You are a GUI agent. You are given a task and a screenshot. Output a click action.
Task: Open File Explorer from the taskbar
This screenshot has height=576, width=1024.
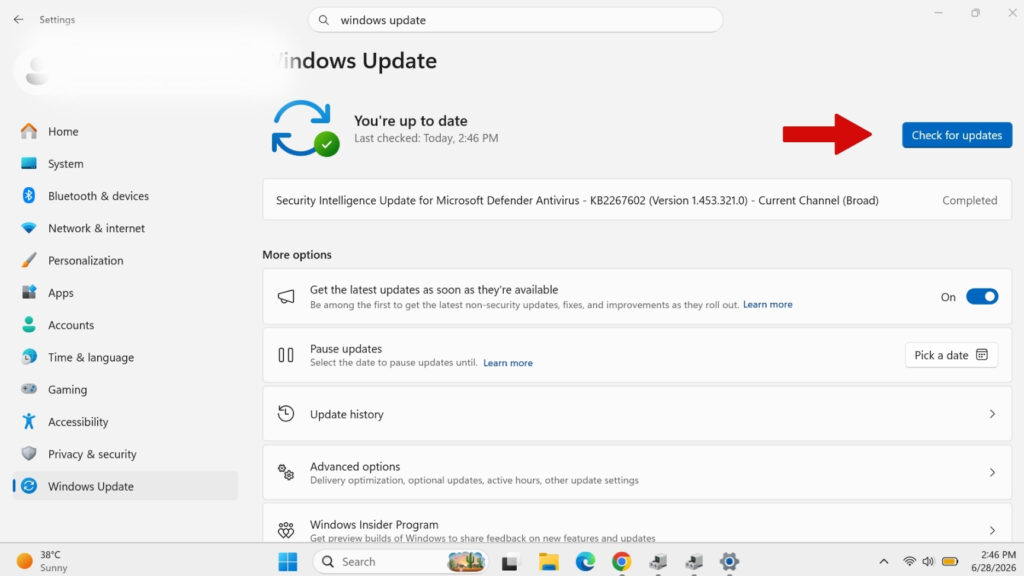549,562
